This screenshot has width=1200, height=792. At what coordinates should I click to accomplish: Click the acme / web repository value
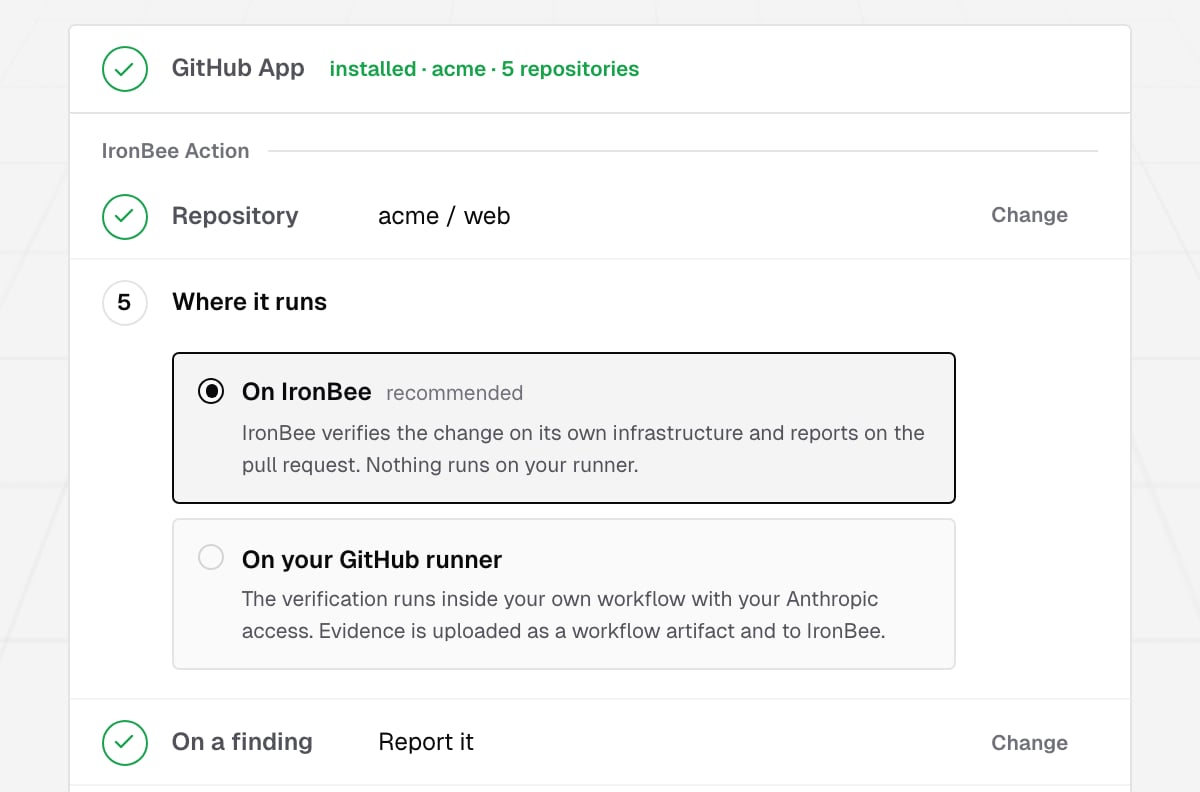444,216
